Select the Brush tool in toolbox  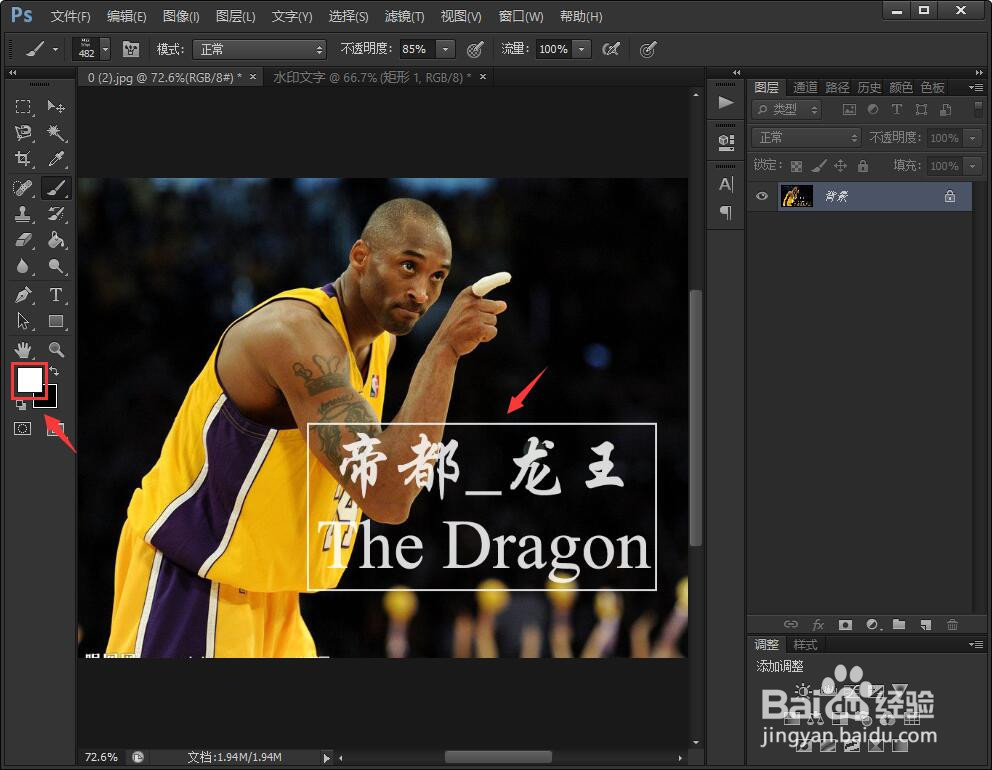[56, 188]
